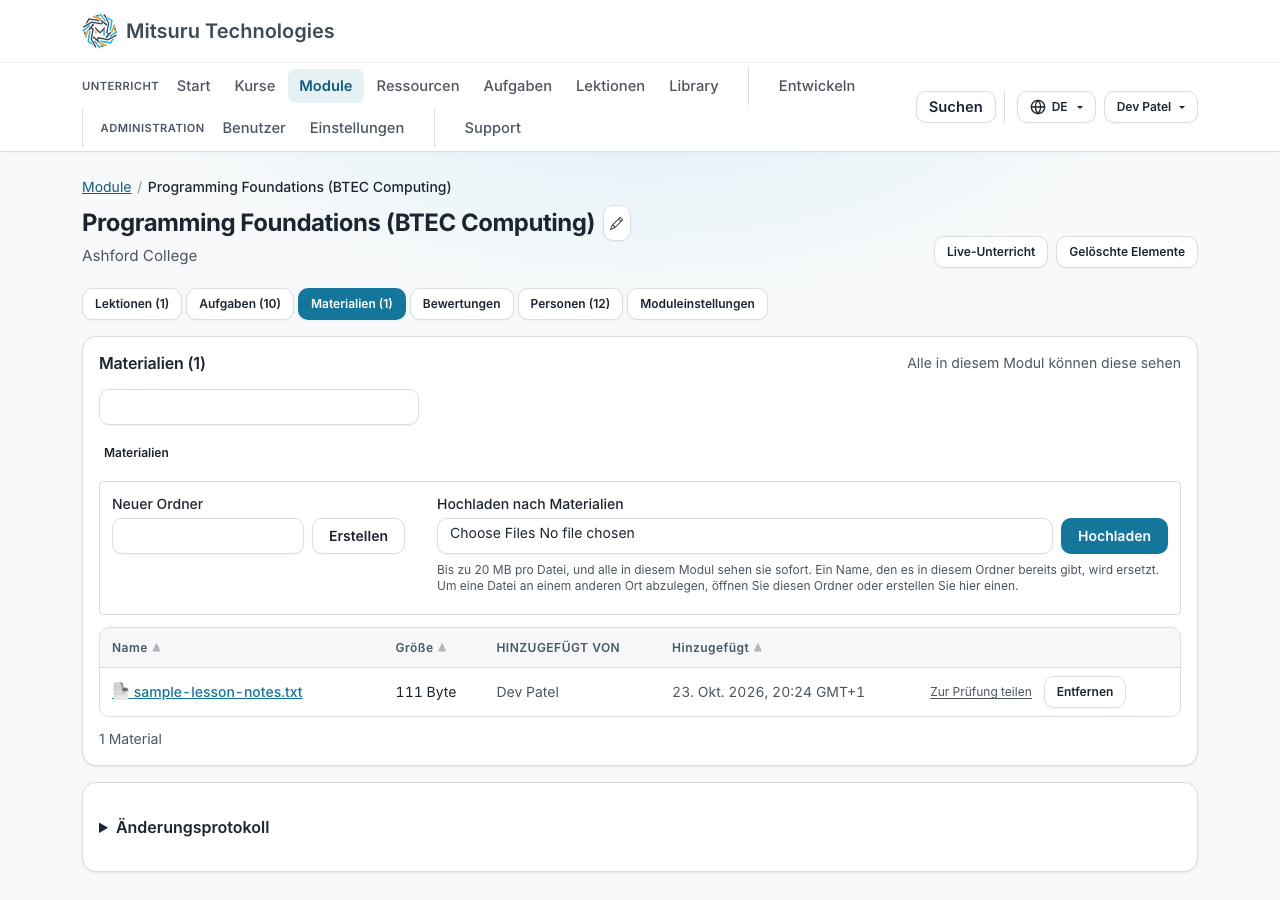Open Entwickeln in the navigation
The width and height of the screenshot is (1280, 900).
817,86
